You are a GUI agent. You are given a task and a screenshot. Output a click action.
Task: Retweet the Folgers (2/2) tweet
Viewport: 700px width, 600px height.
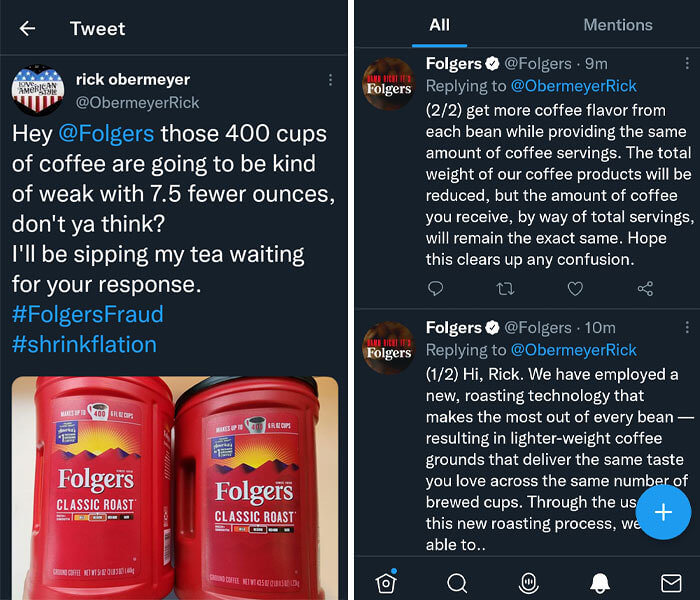point(505,289)
